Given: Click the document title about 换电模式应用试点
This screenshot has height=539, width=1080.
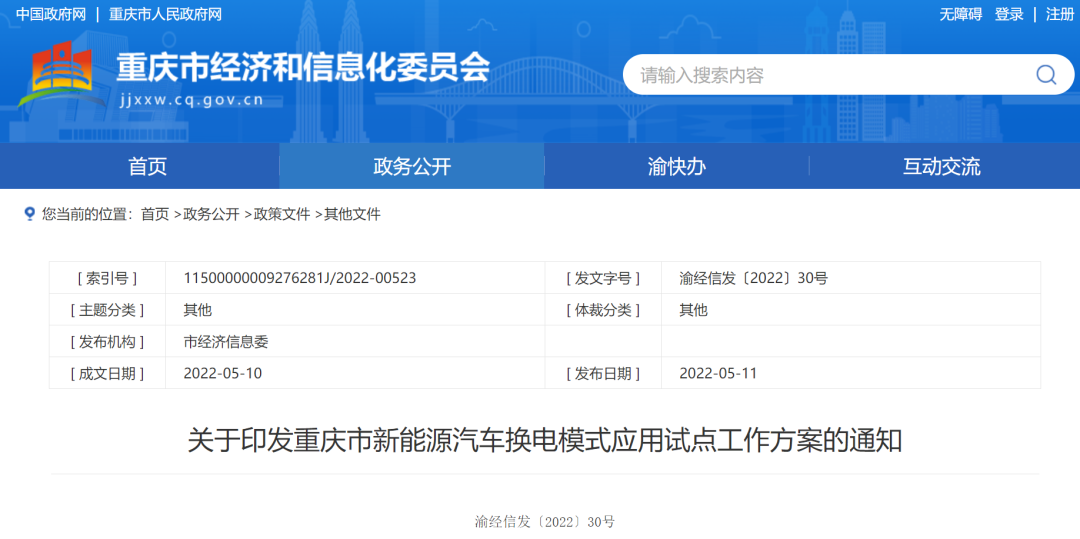Looking at the screenshot, I should coord(545,440).
